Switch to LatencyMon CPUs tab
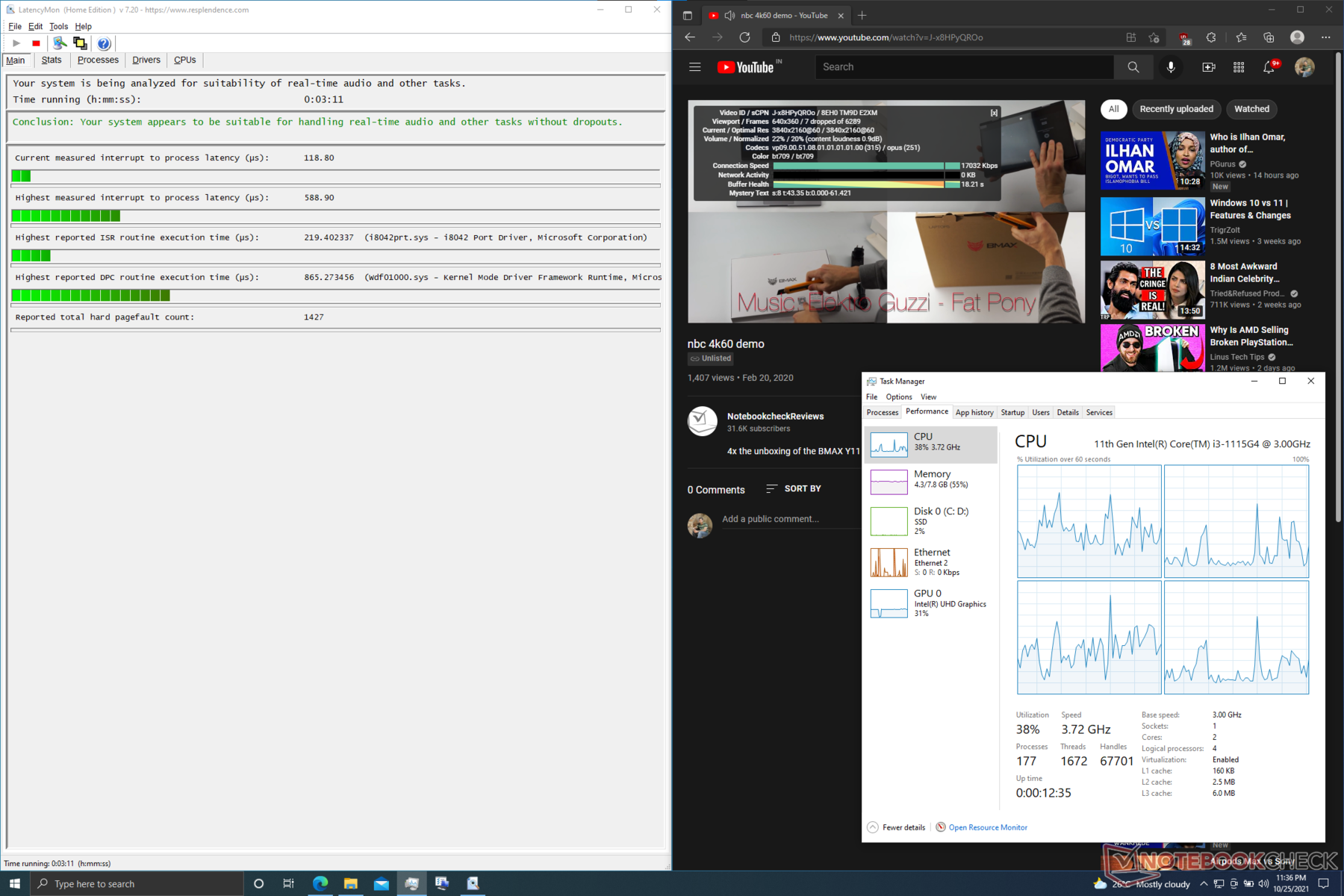Image resolution: width=1344 pixels, height=896 pixels. point(185,60)
